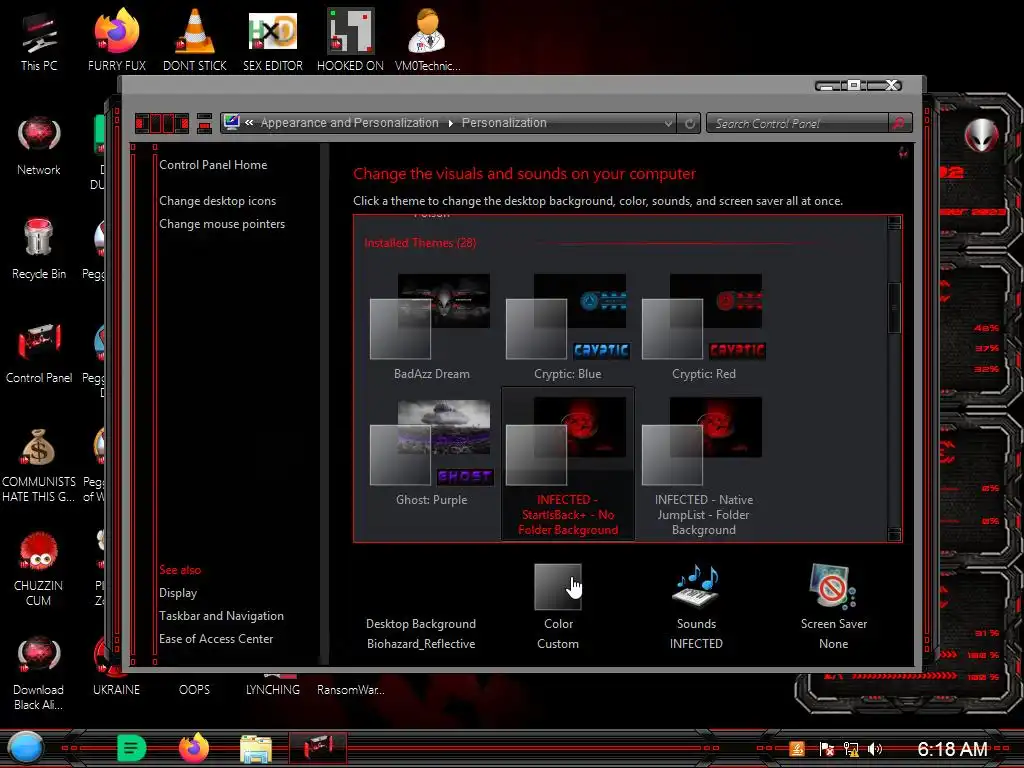
Task: Click the navigation back/forward buttons block
Action: pyautogui.click(x=162, y=123)
